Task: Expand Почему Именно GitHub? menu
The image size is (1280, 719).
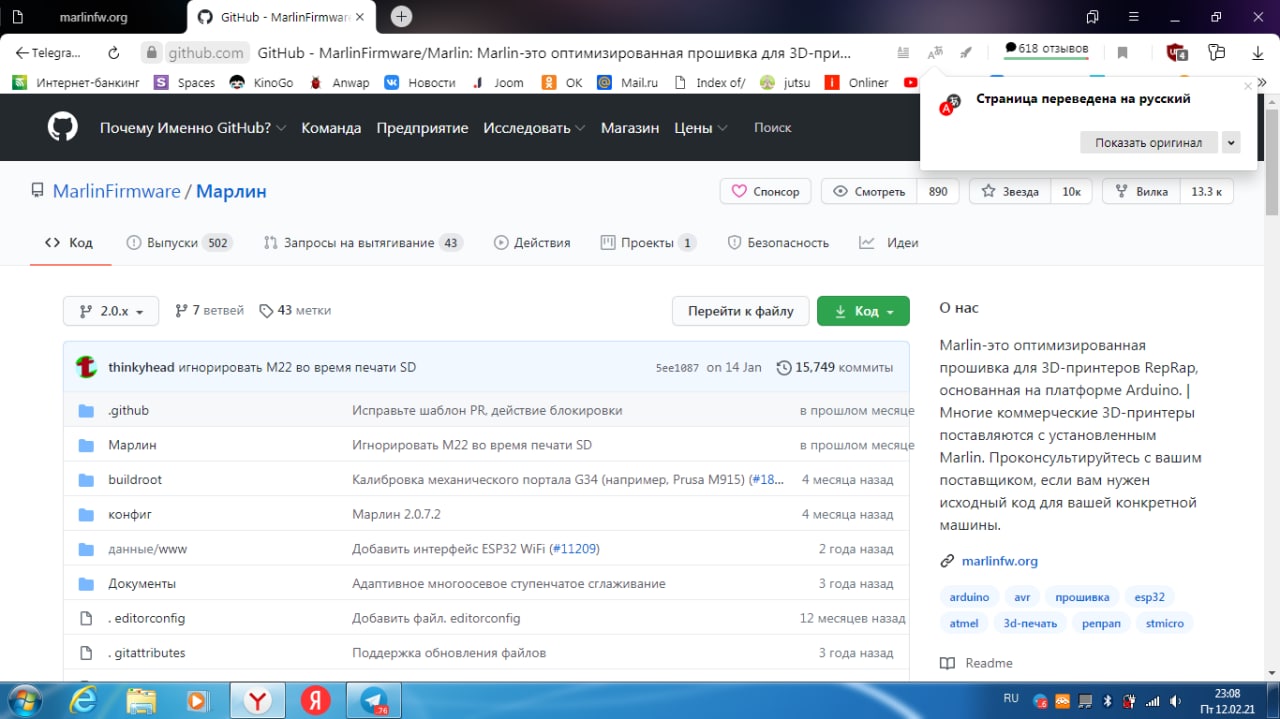Action: pos(193,128)
